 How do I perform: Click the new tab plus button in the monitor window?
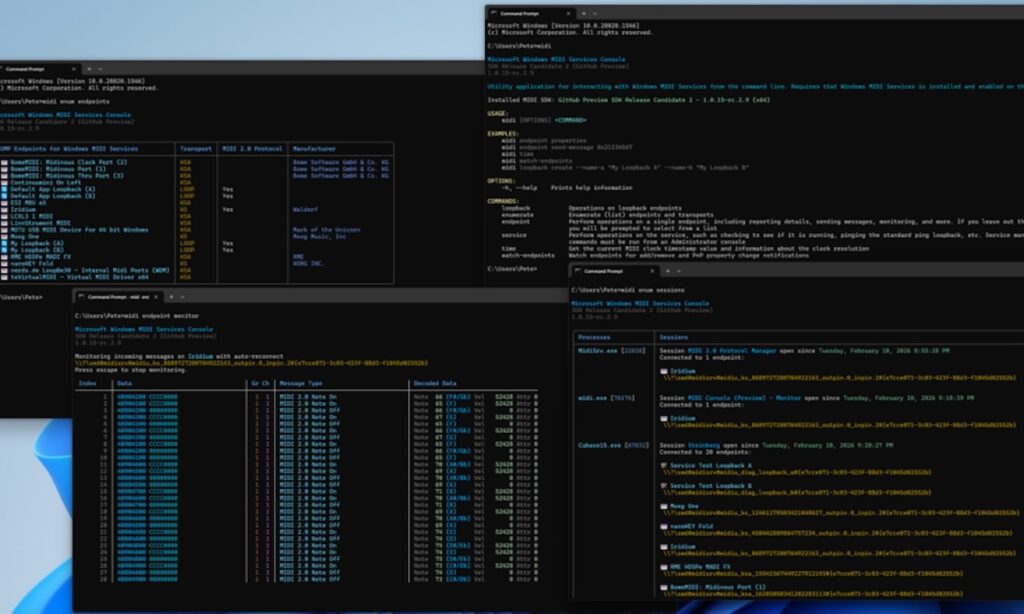[x=171, y=297]
